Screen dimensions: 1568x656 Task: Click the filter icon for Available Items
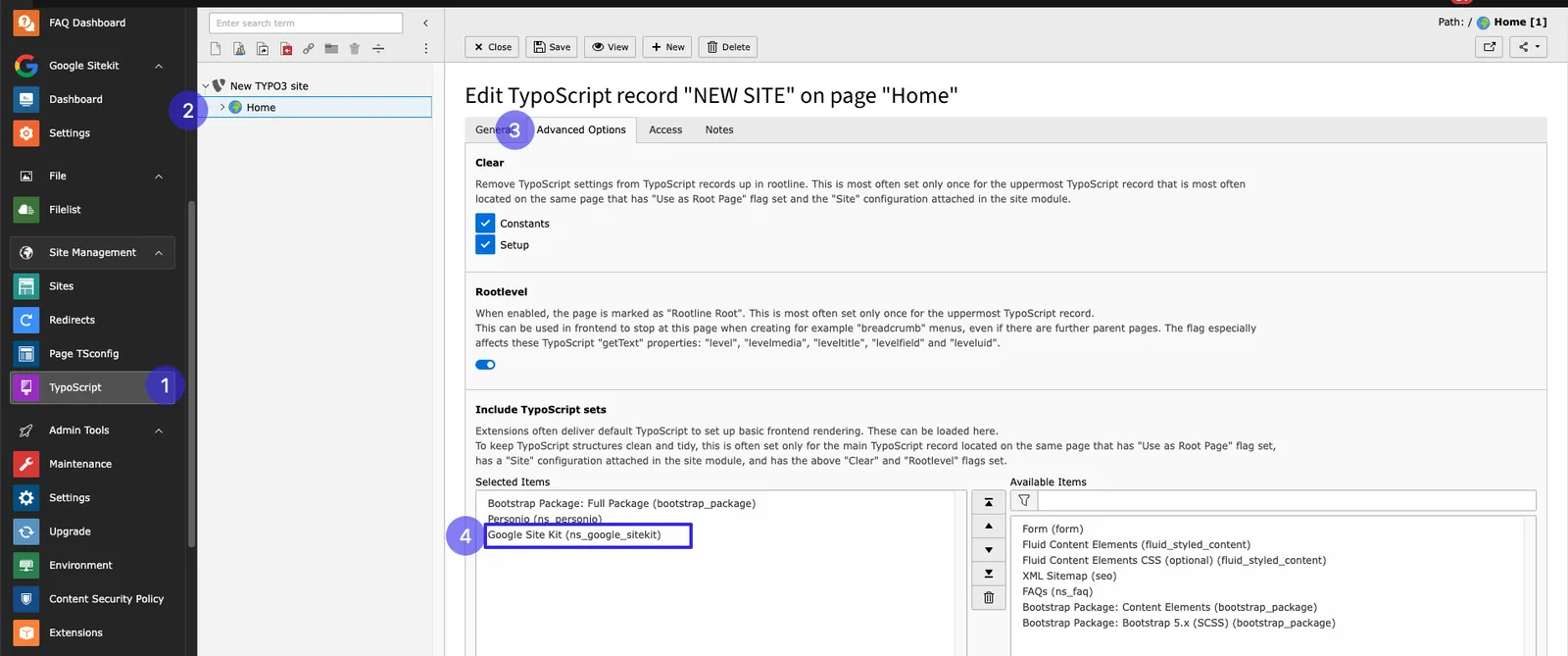point(1024,500)
